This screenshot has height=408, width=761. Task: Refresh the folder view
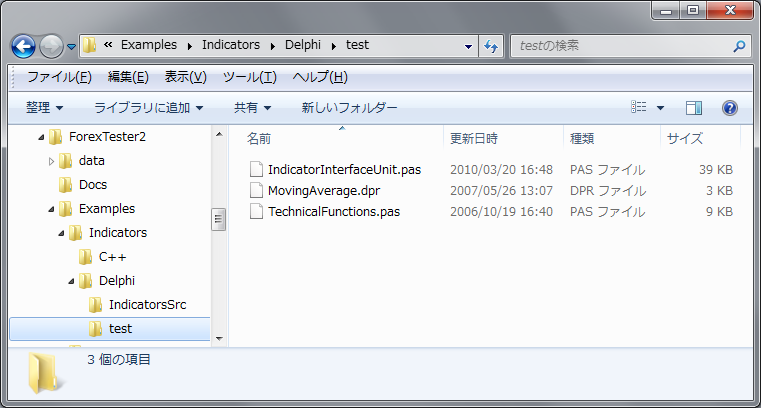pos(491,47)
